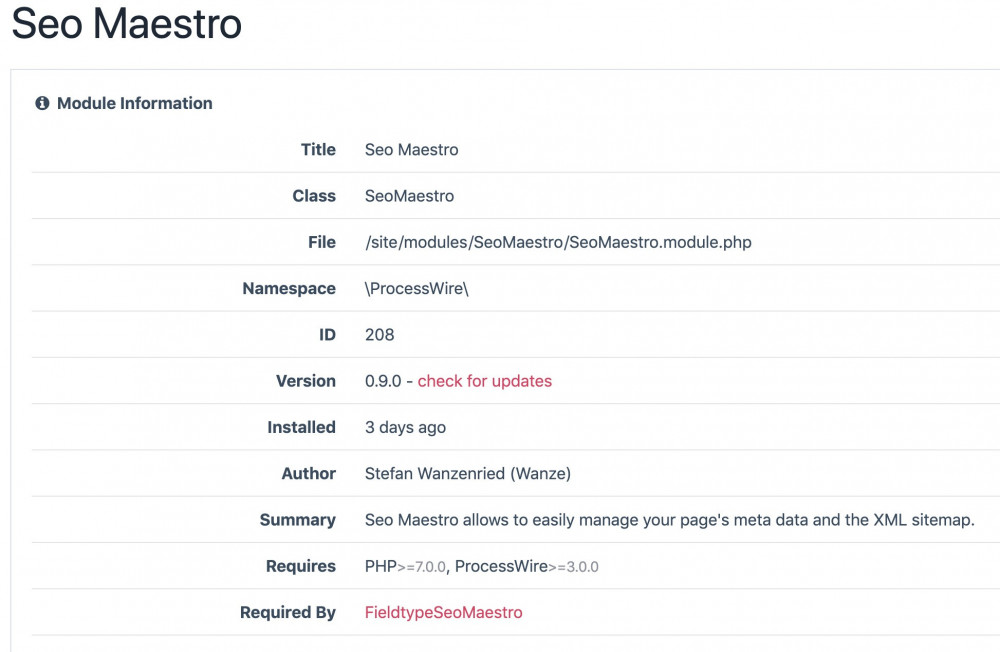Select the \ProcessWire\ namespace value
The width and height of the screenshot is (1000, 652).
point(416,289)
